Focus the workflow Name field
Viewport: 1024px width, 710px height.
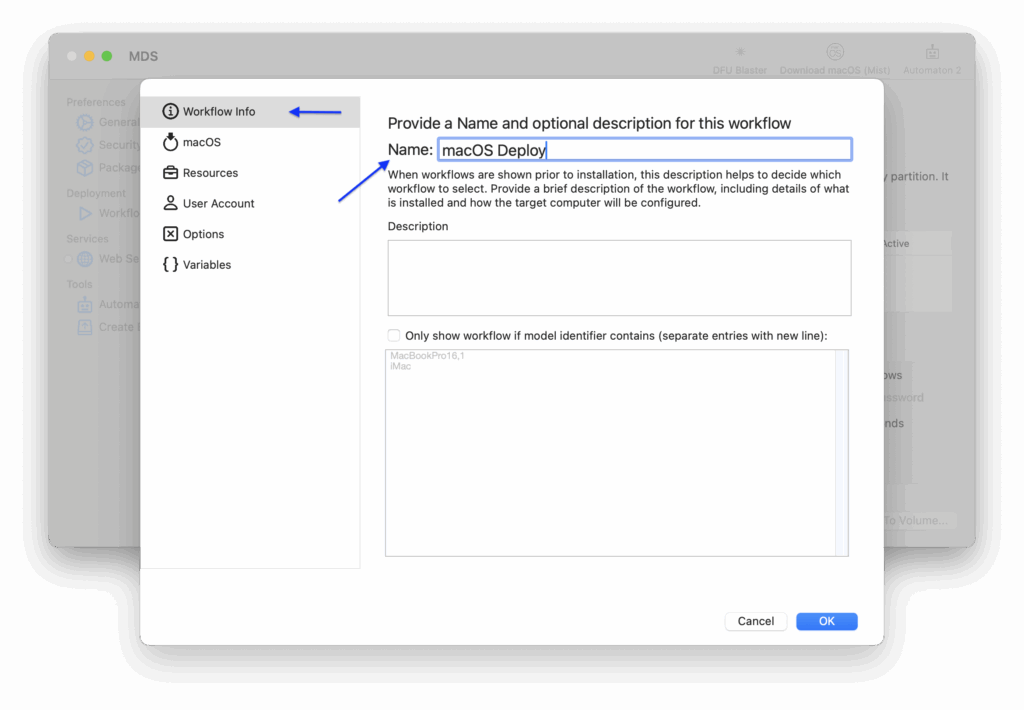click(645, 150)
